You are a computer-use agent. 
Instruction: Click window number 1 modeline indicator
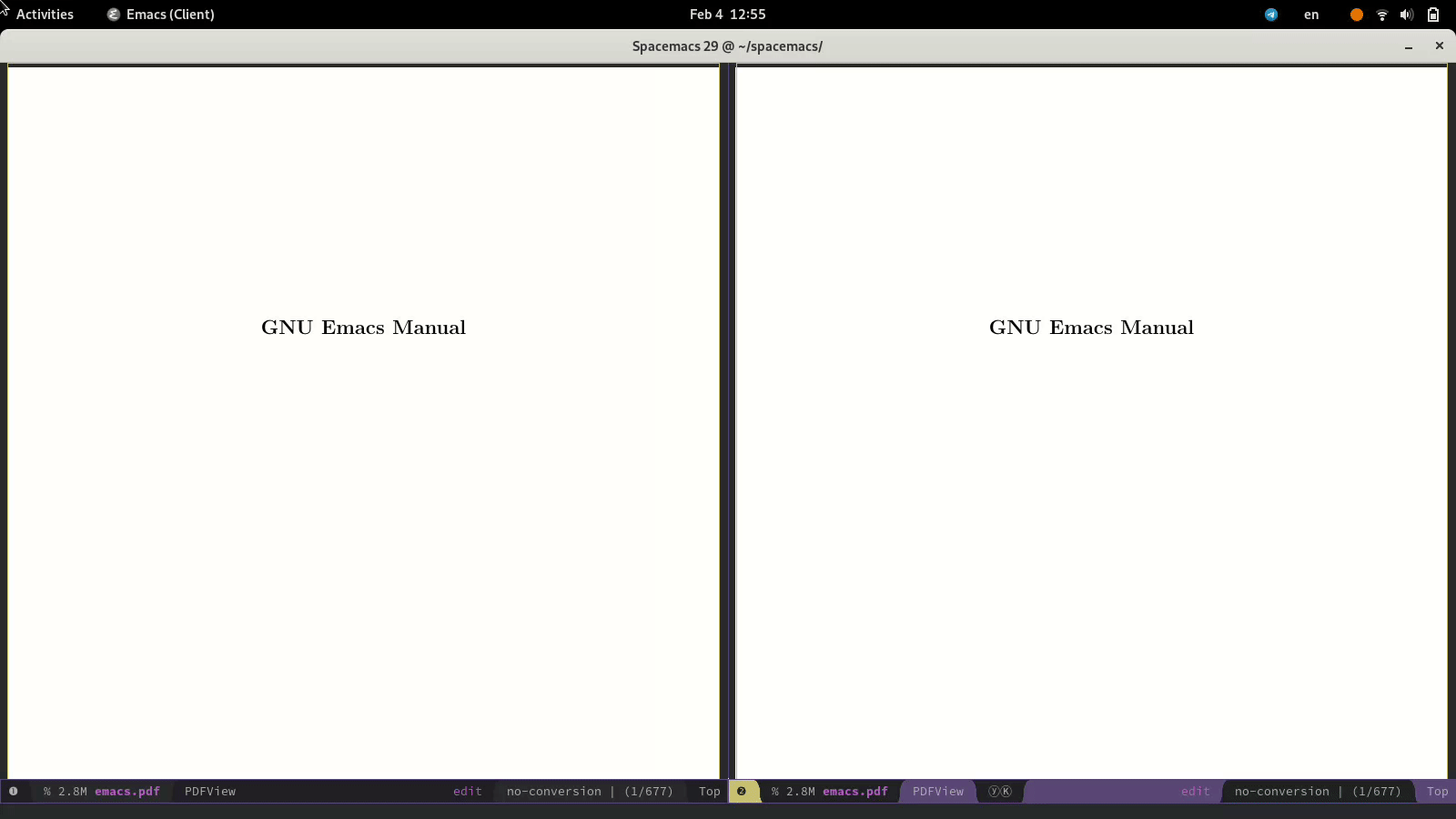coord(14,791)
